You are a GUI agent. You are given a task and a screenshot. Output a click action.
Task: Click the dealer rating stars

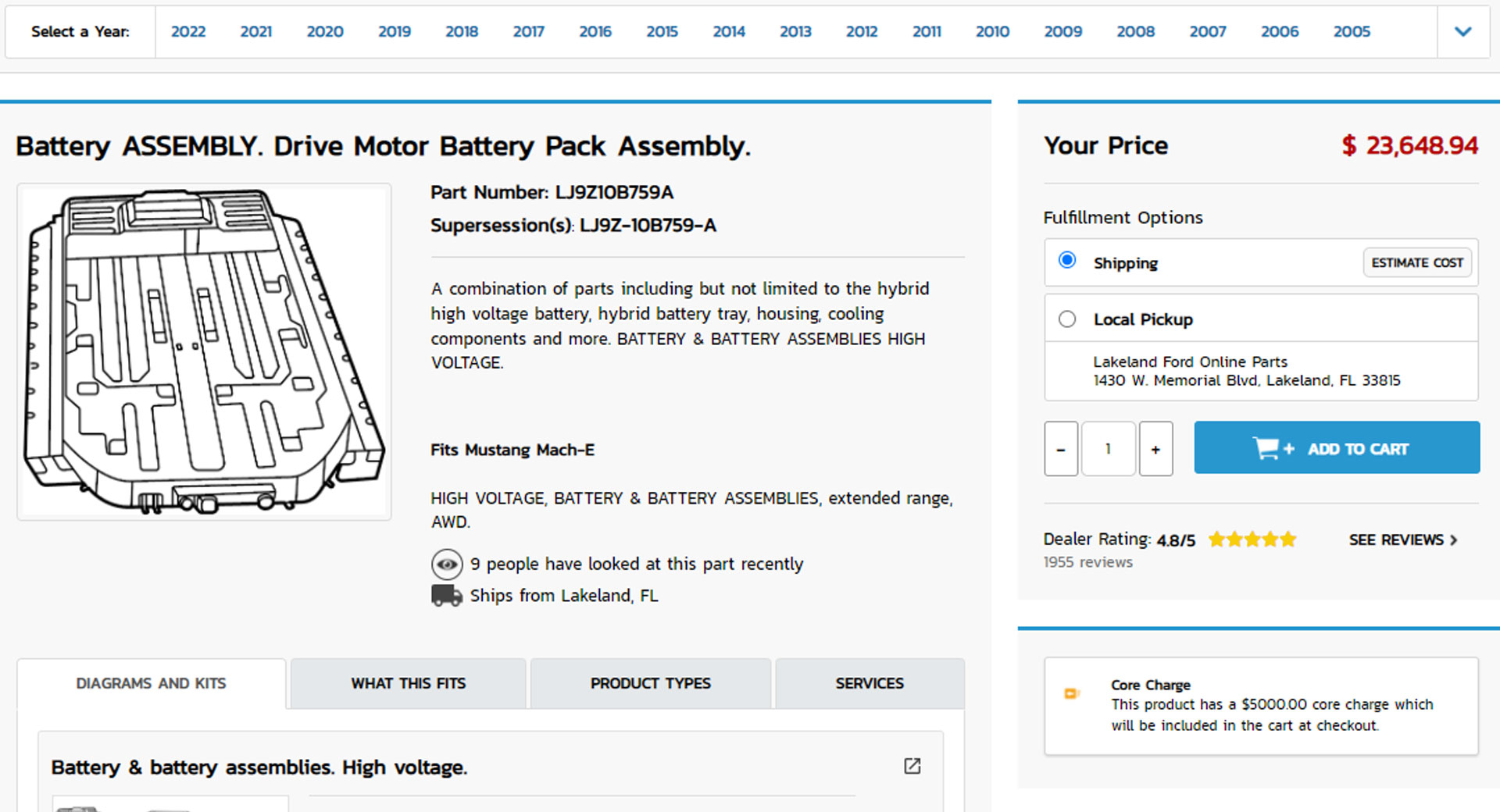pyautogui.click(x=1252, y=540)
